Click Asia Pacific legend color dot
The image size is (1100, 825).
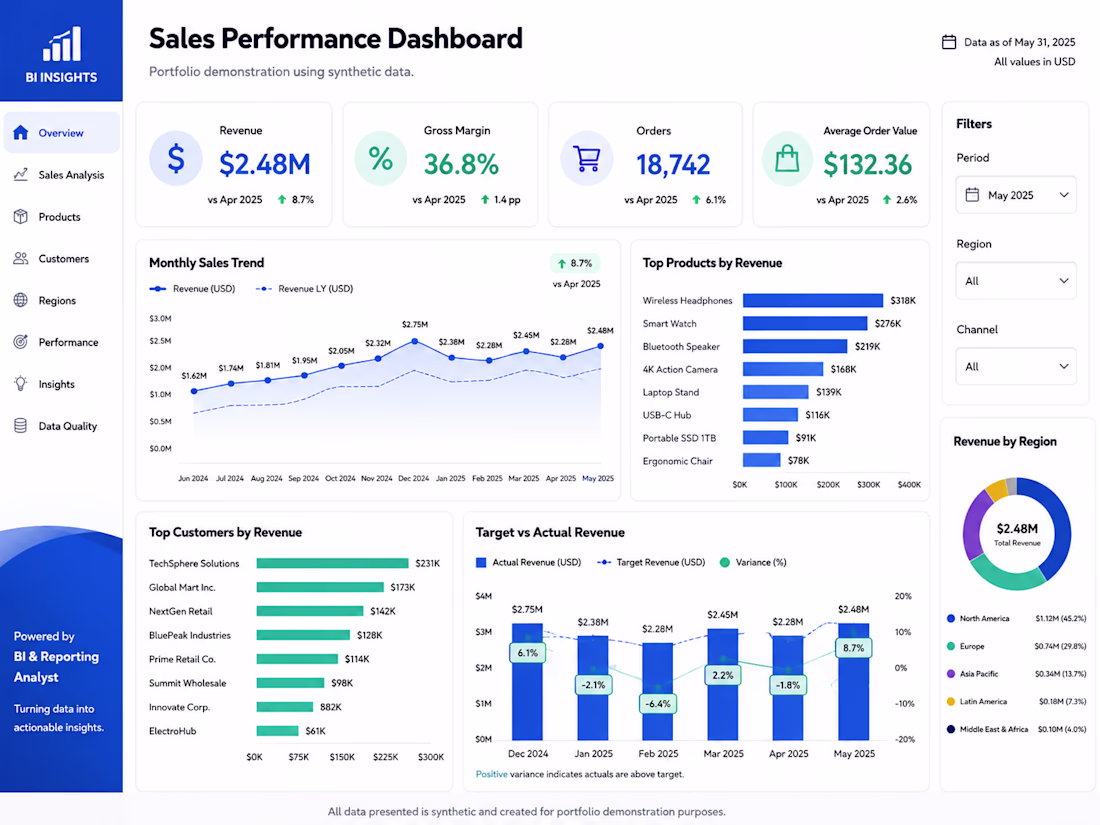[x=951, y=673]
